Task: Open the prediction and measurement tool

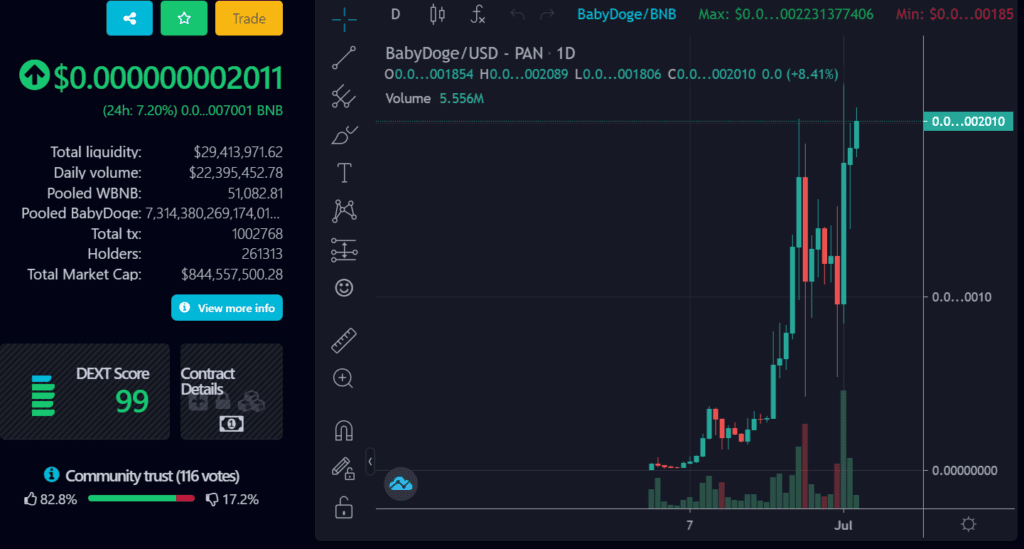Action: pos(344,249)
